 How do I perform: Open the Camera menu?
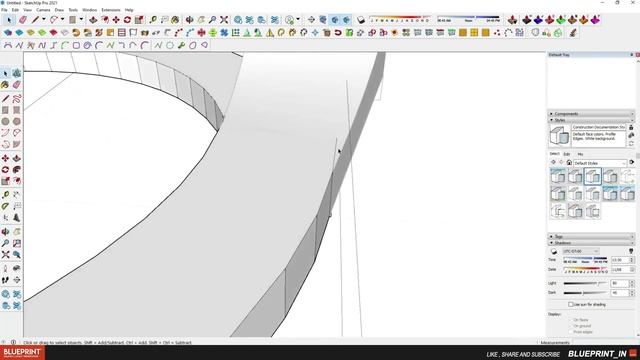(x=43, y=10)
